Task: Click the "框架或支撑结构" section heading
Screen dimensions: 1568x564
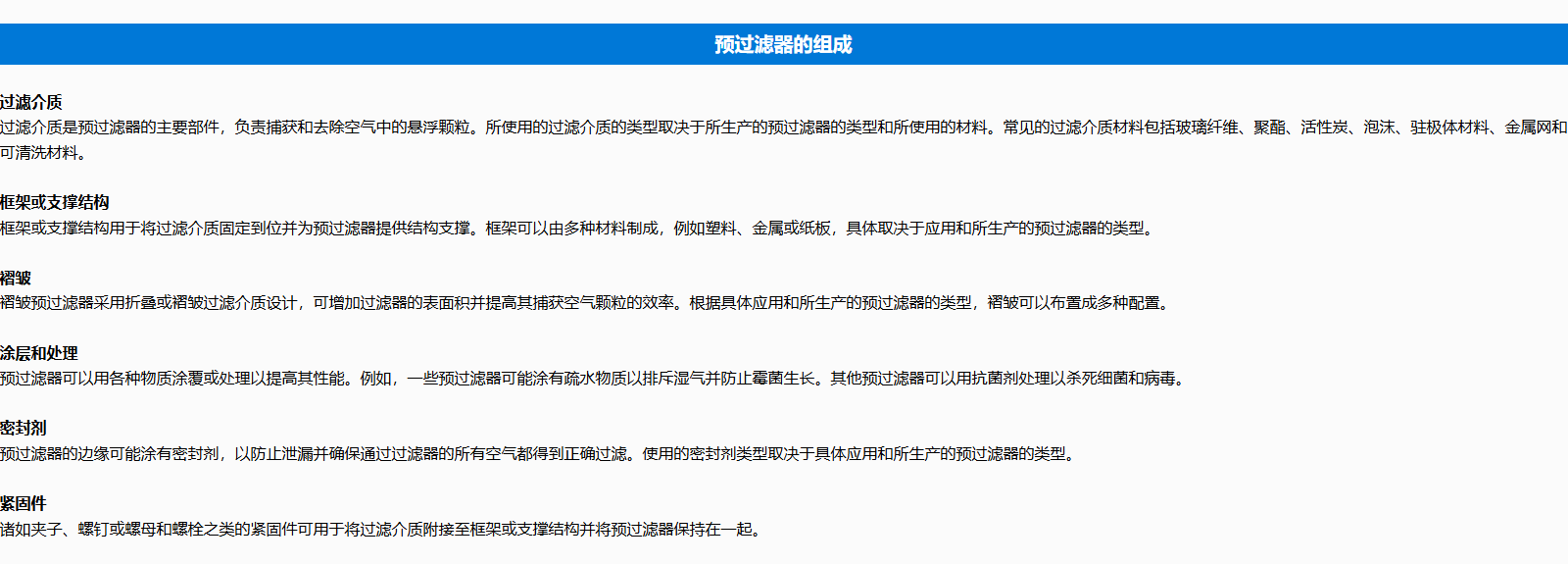Action: 55,202
